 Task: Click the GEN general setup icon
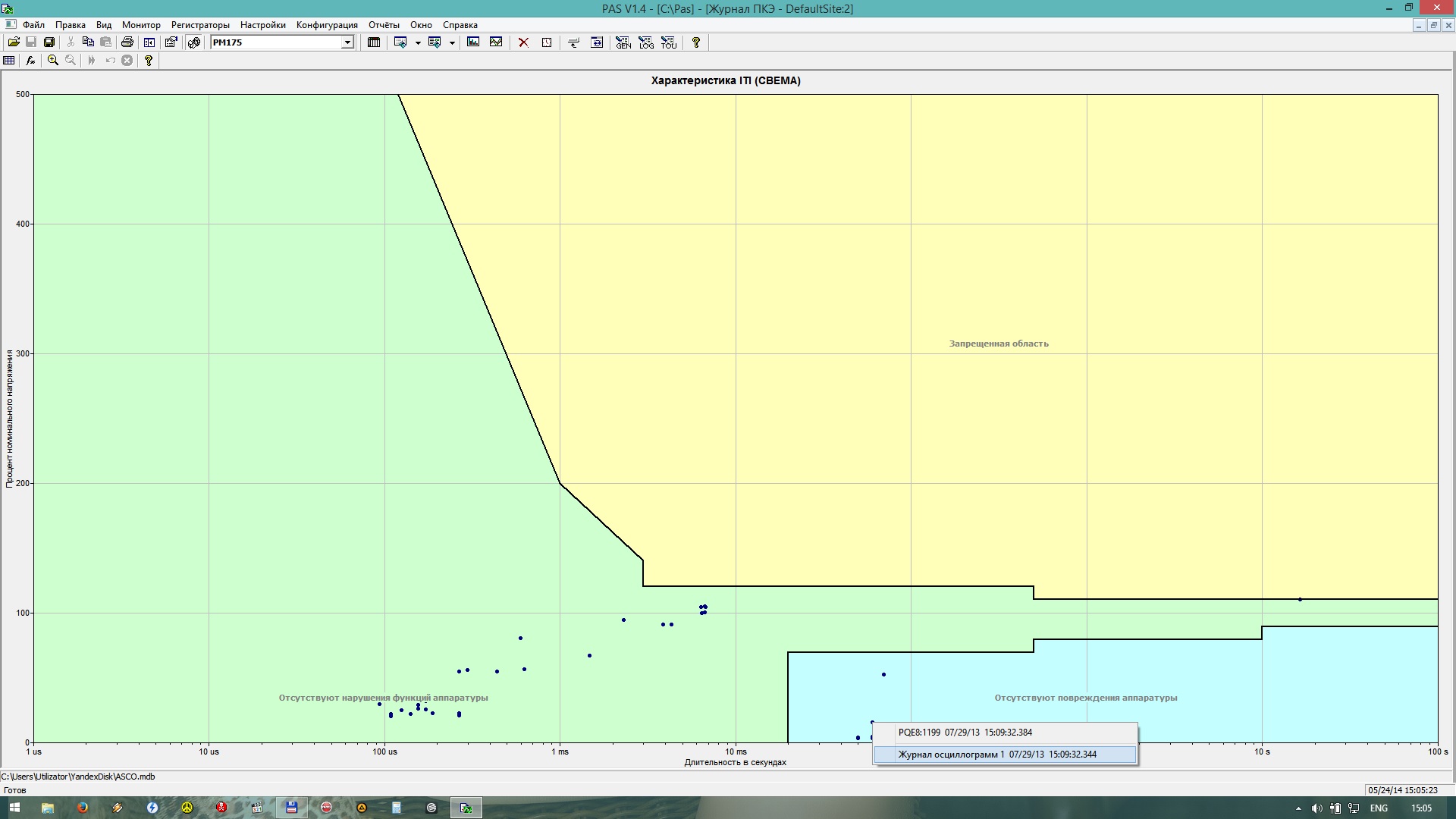click(623, 42)
